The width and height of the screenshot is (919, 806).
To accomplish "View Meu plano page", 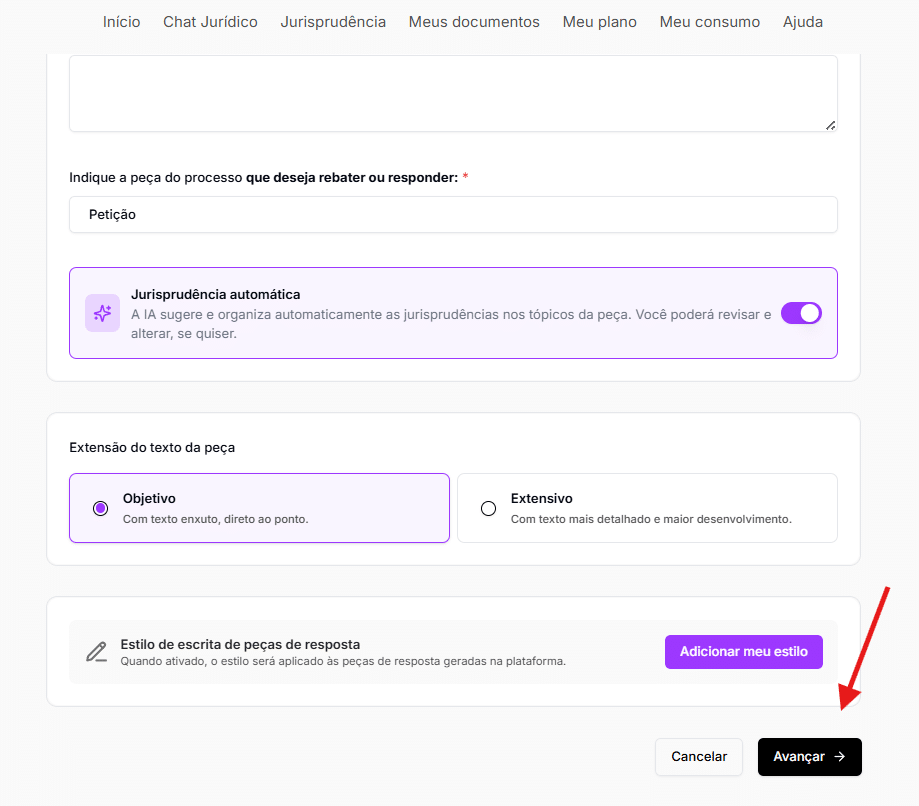I will pos(599,22).
